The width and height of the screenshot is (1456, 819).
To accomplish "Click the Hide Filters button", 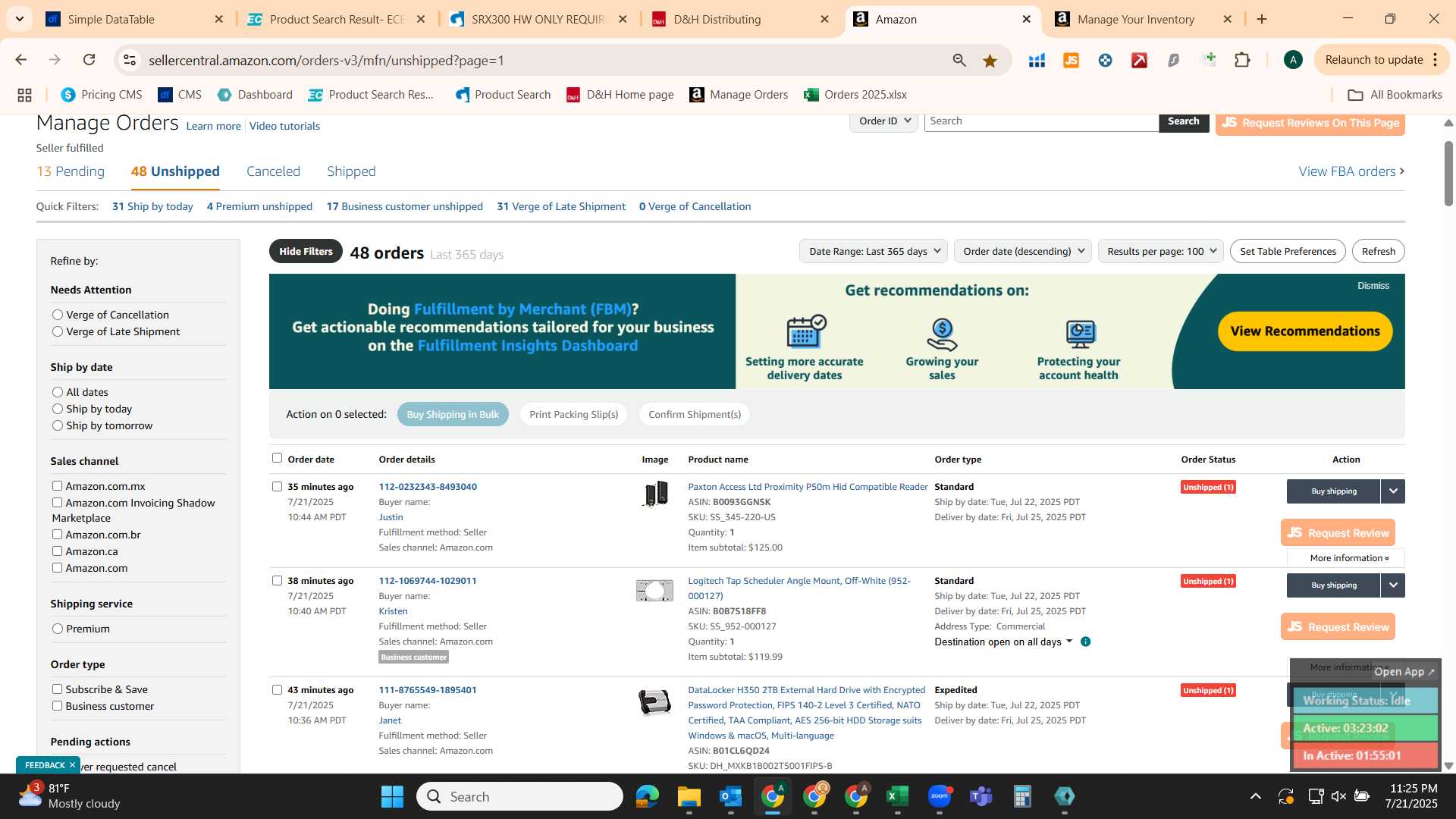I will click(306, 251).
